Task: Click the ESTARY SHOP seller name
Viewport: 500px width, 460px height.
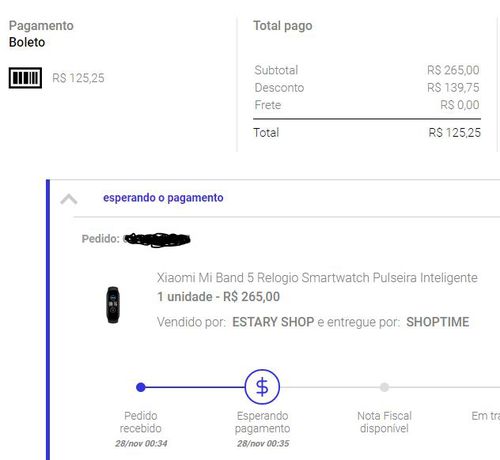Action: (x=273, y=322)
